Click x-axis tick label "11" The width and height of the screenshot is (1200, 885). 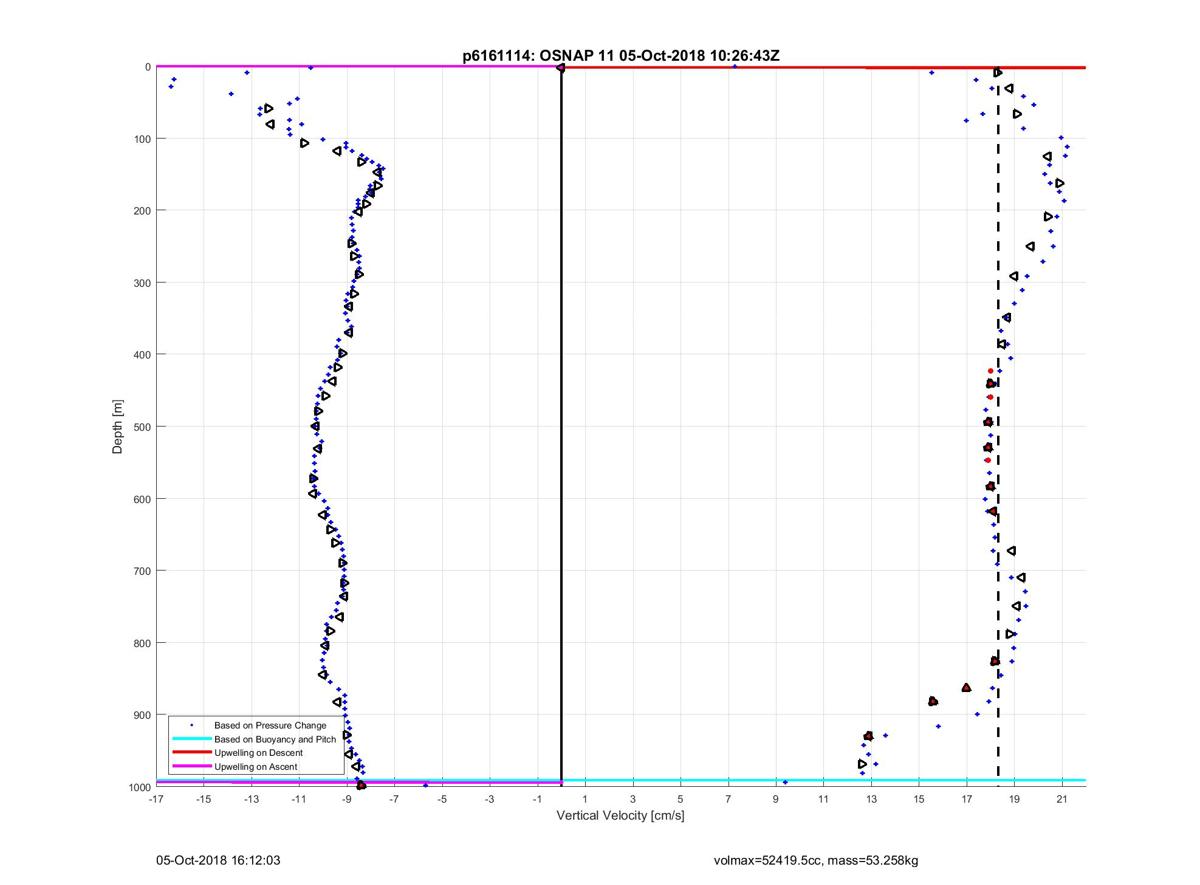point(823,799)
